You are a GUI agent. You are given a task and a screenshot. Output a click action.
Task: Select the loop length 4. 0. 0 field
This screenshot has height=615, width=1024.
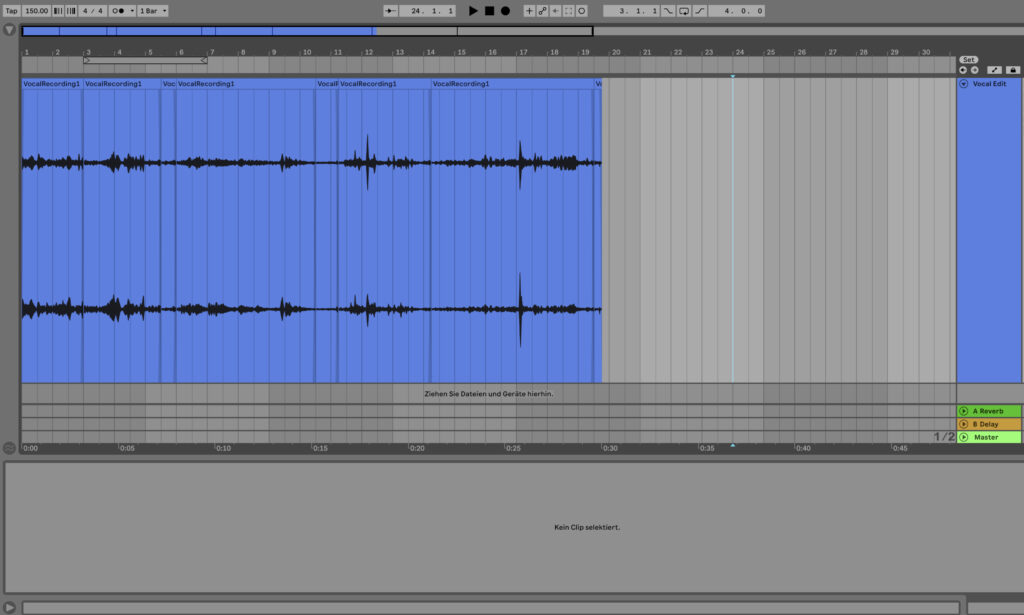(x=737, y=11)
